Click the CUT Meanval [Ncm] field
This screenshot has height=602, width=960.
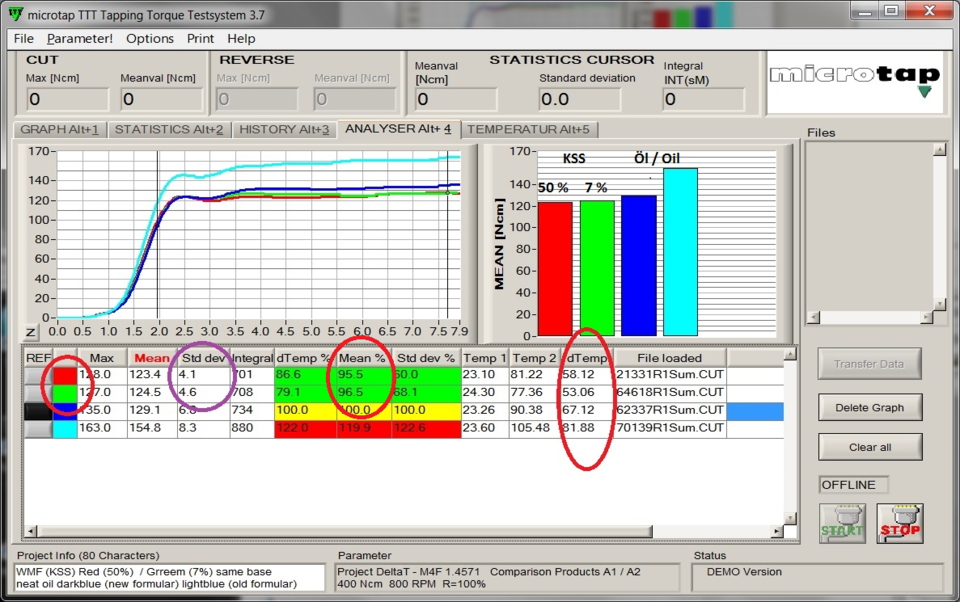(162, 99)
